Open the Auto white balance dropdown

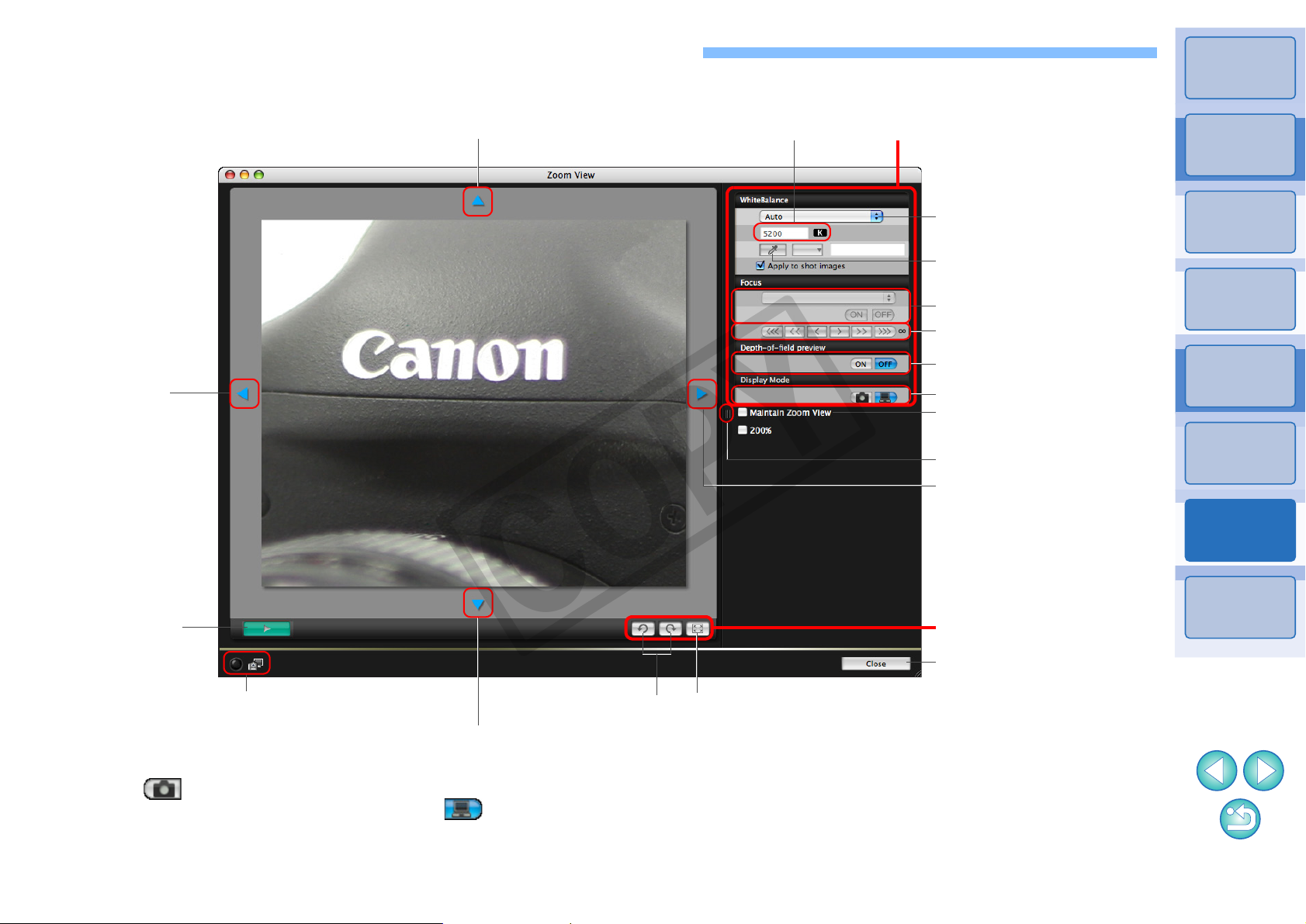tap(821, 216)
